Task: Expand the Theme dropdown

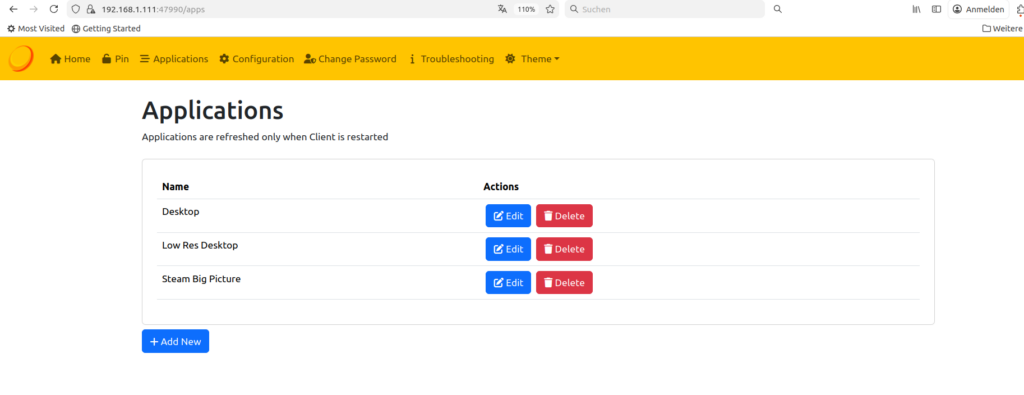Action: (532, 59)
